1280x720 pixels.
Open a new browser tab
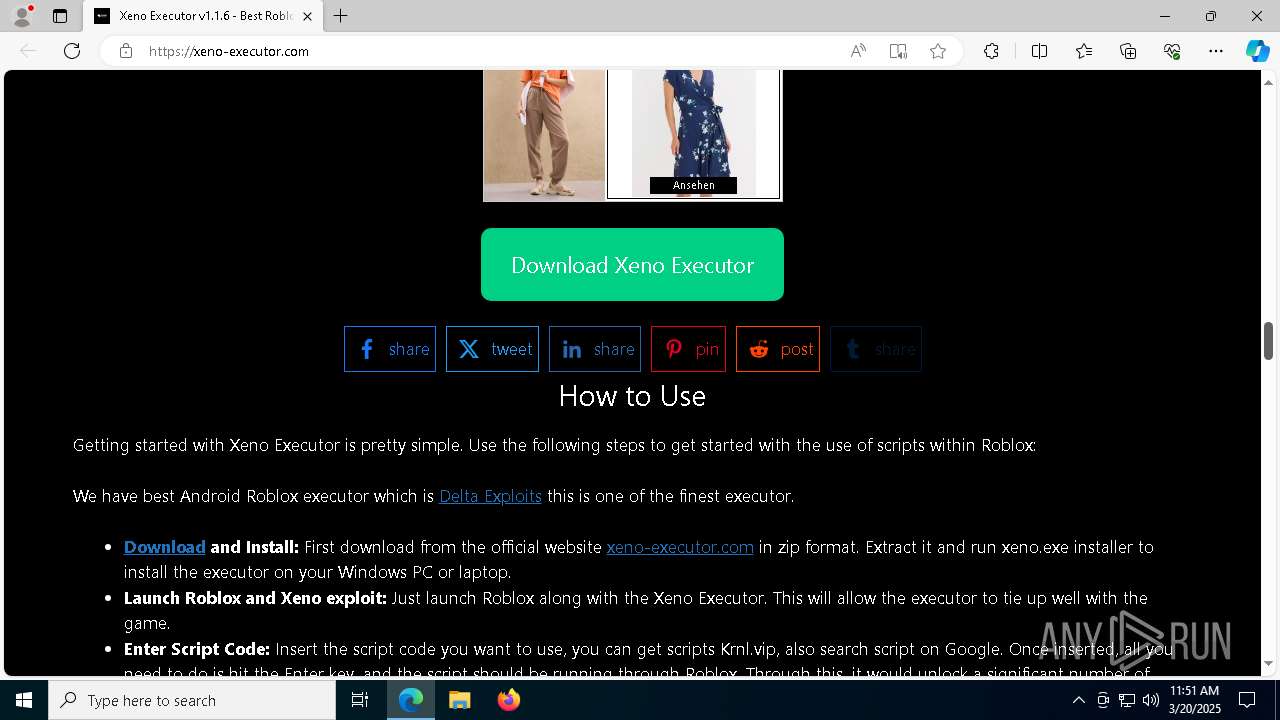coord(341,16)
